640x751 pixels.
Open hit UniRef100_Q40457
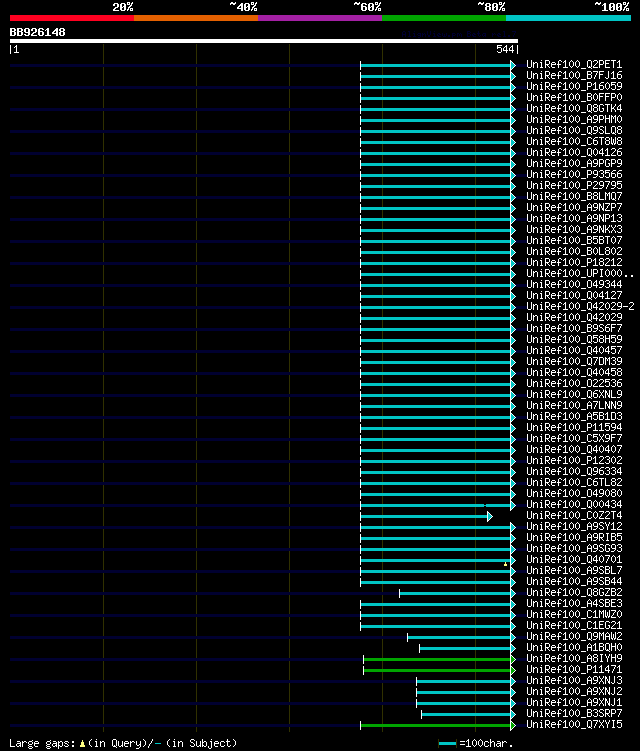point(574,351)
